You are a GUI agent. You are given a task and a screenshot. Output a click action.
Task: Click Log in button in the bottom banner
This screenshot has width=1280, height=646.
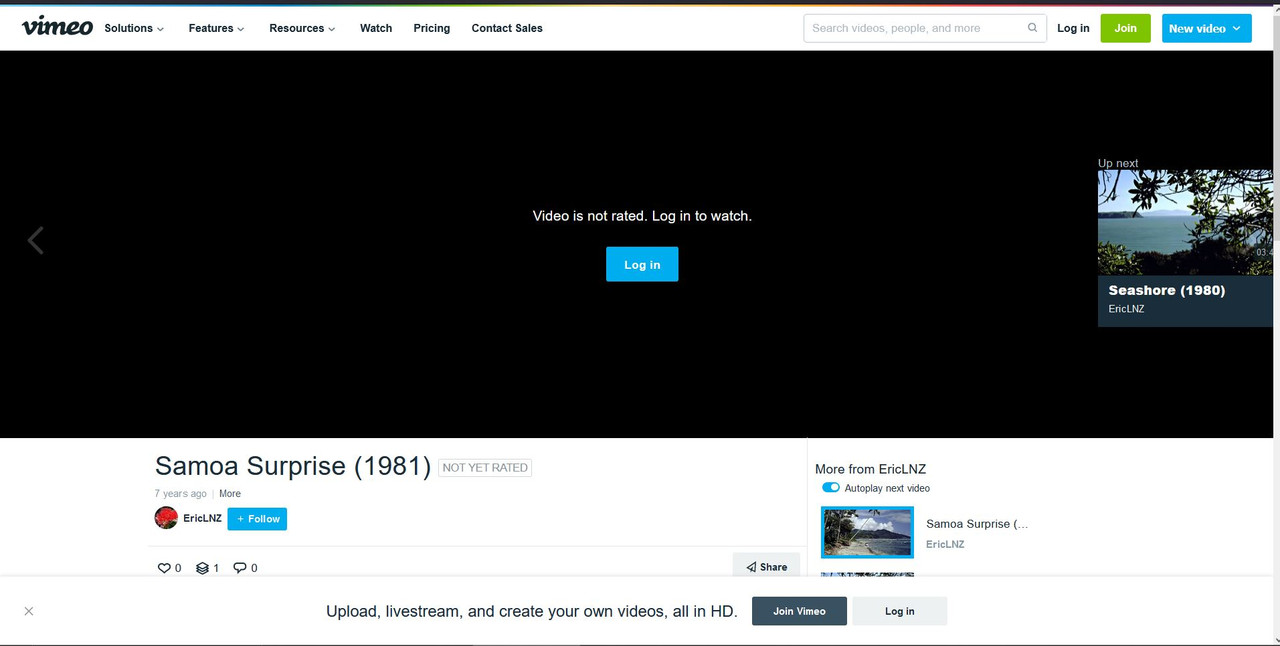coord(899,611)
